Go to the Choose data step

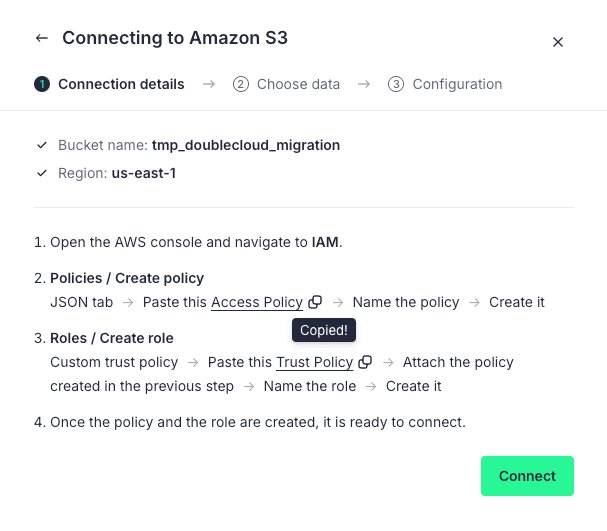(298, 84)
